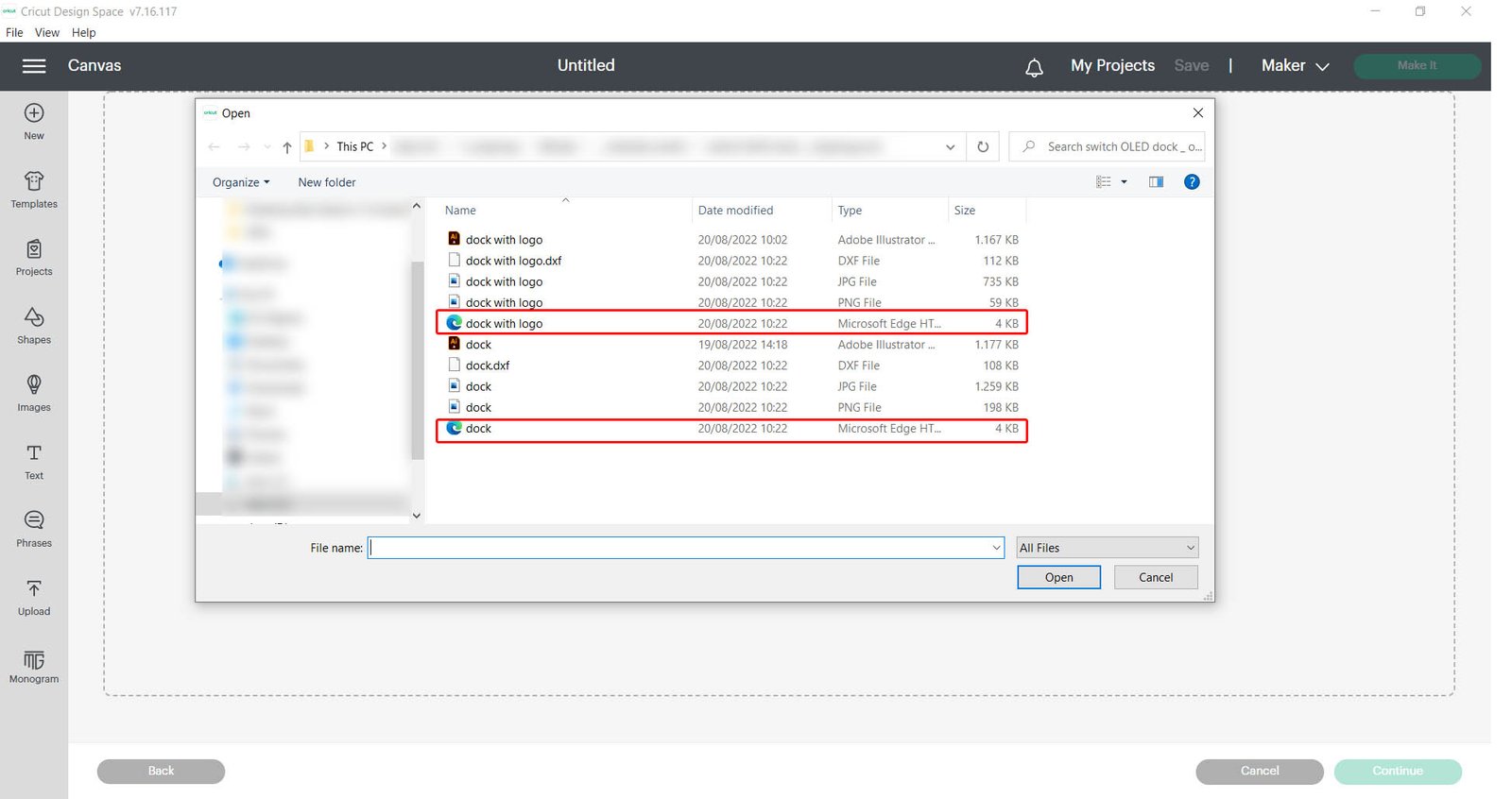Select 'dock with logo' JPG File row
The image size is (1512, 799).
[x=731, y=281]
